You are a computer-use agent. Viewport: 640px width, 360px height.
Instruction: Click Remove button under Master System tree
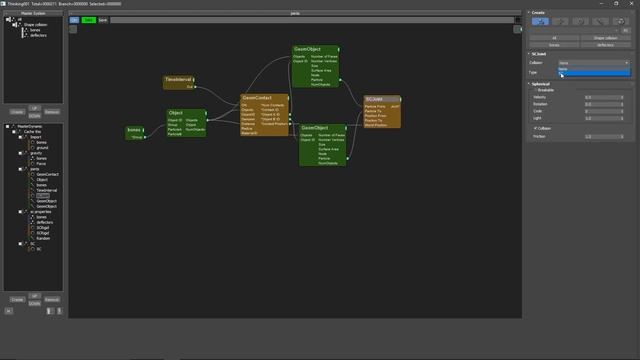(52, 112)
